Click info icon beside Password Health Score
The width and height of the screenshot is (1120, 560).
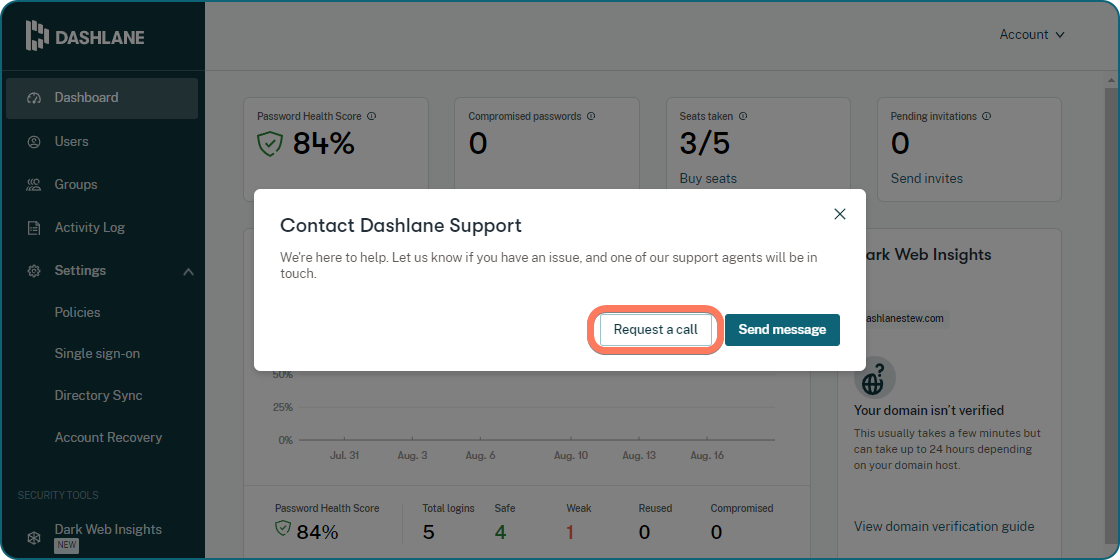pos(372,117)
